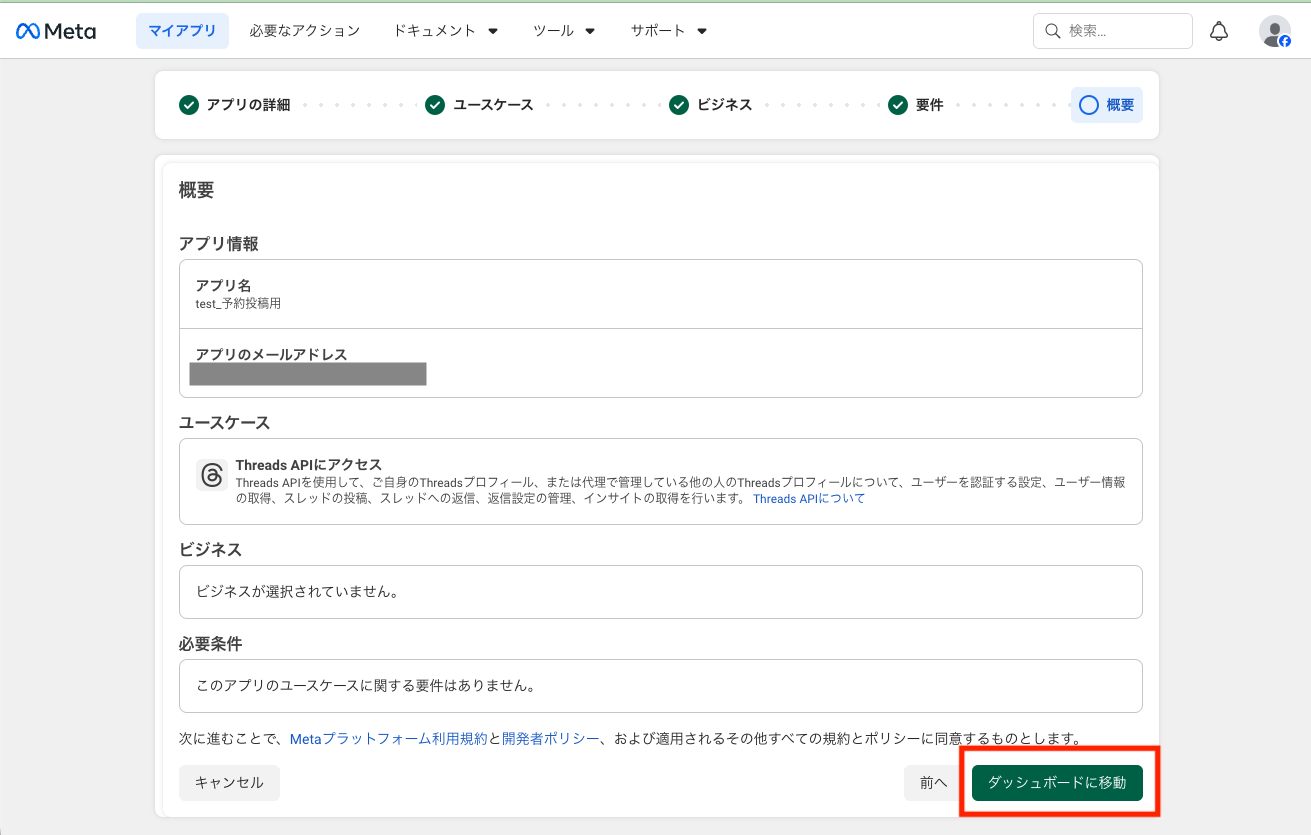Open the Threads APIについて link

pyautogui.click(x=808, y=499)
